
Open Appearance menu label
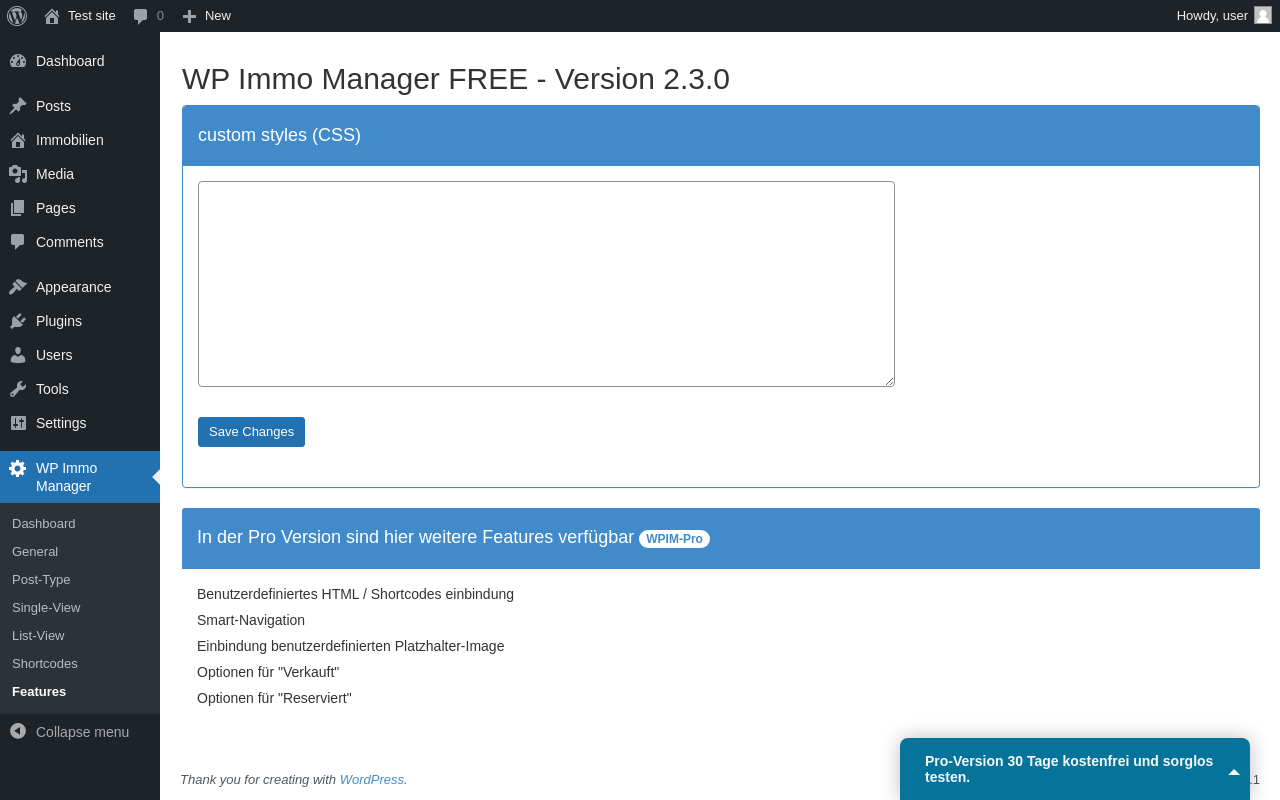click(74, 287)
